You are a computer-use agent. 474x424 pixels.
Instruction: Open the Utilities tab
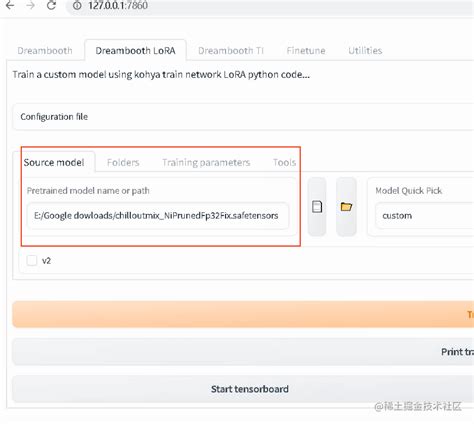point(365,51)
